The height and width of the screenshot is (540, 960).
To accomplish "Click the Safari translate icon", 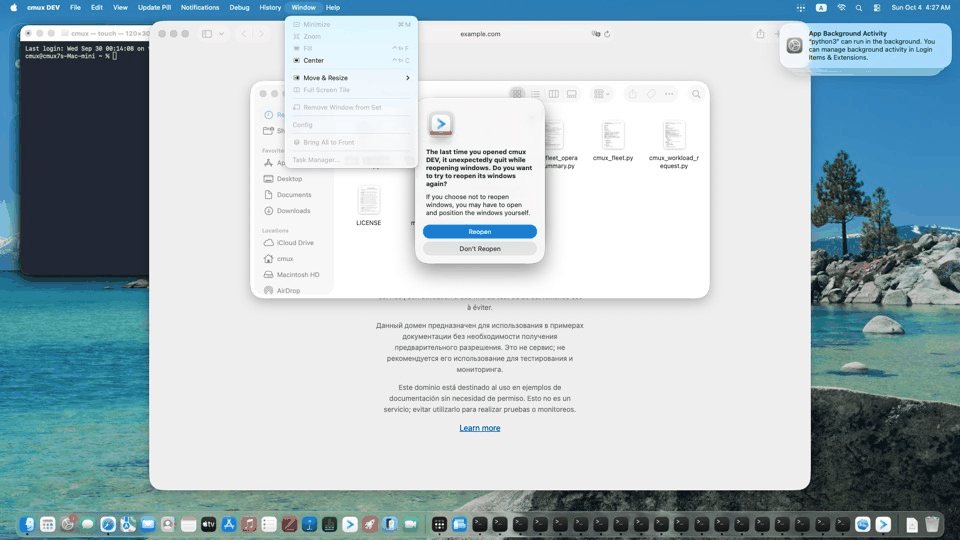I will 596,34.
